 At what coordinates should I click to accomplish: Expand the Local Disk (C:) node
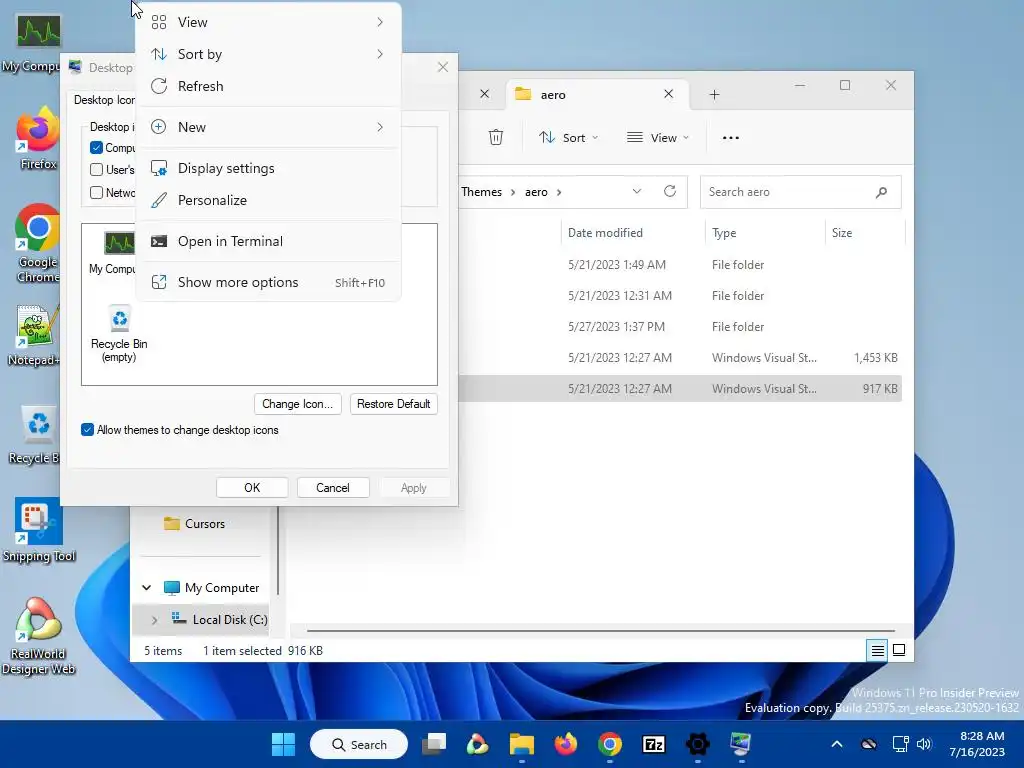155,620
